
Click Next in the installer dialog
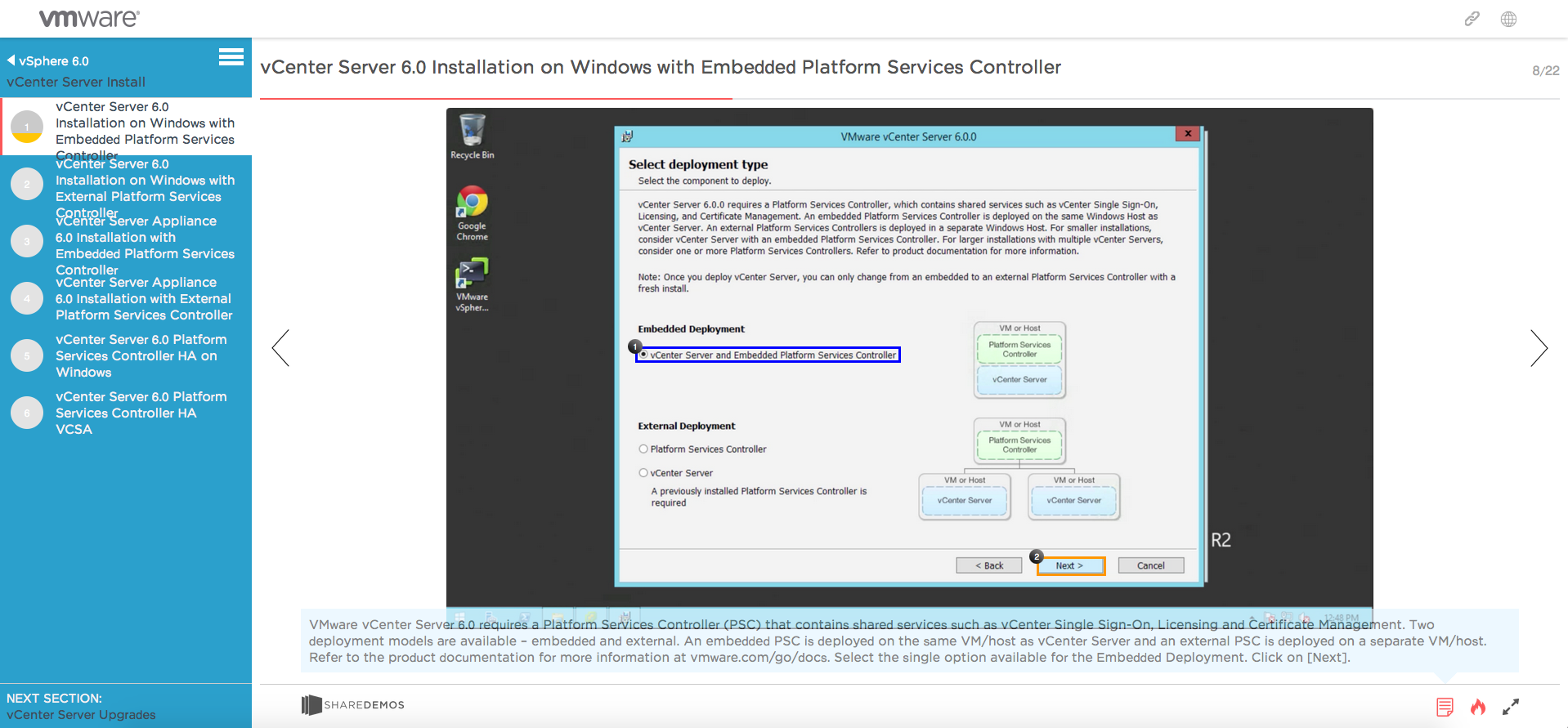pos(1070,565)
